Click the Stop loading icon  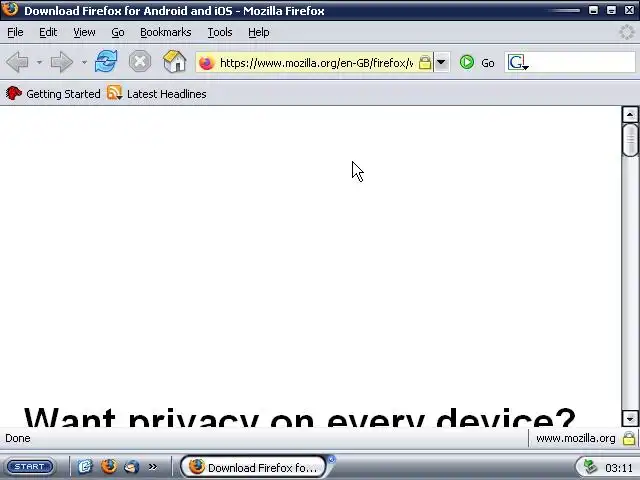[x=140, y=62]
